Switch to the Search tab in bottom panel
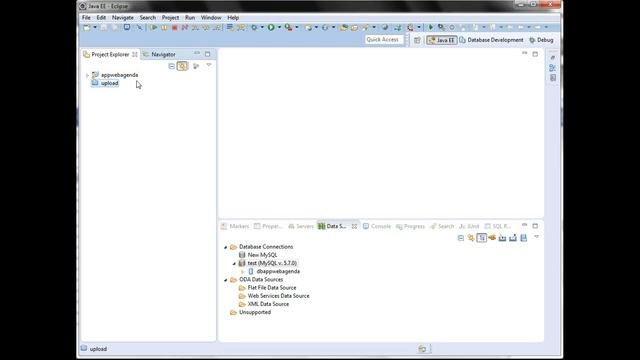The height and width of the screenshot is (360, 640). [442, 226]
